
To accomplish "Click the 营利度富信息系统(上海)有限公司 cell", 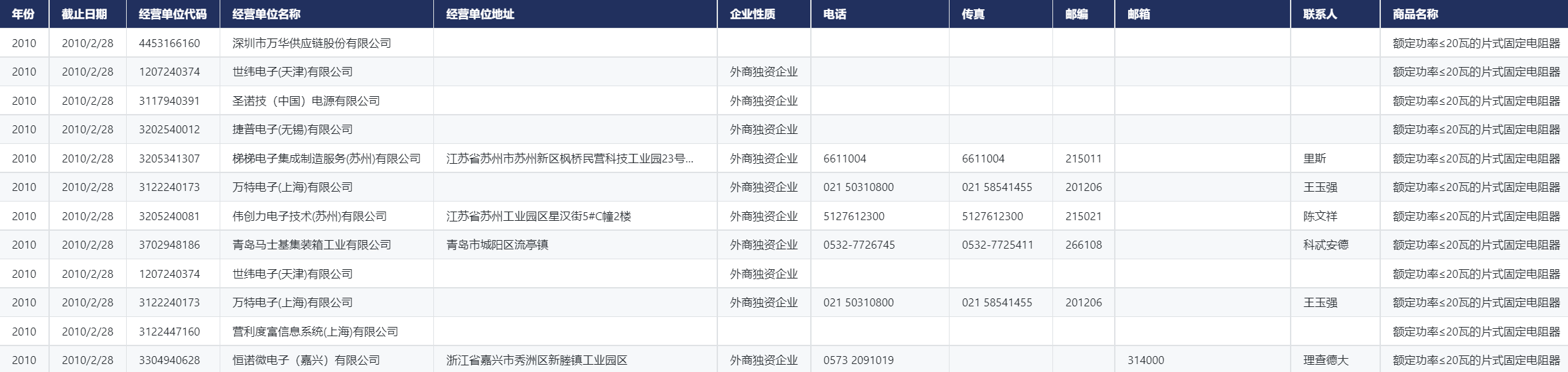I will (x=315, y=332).
